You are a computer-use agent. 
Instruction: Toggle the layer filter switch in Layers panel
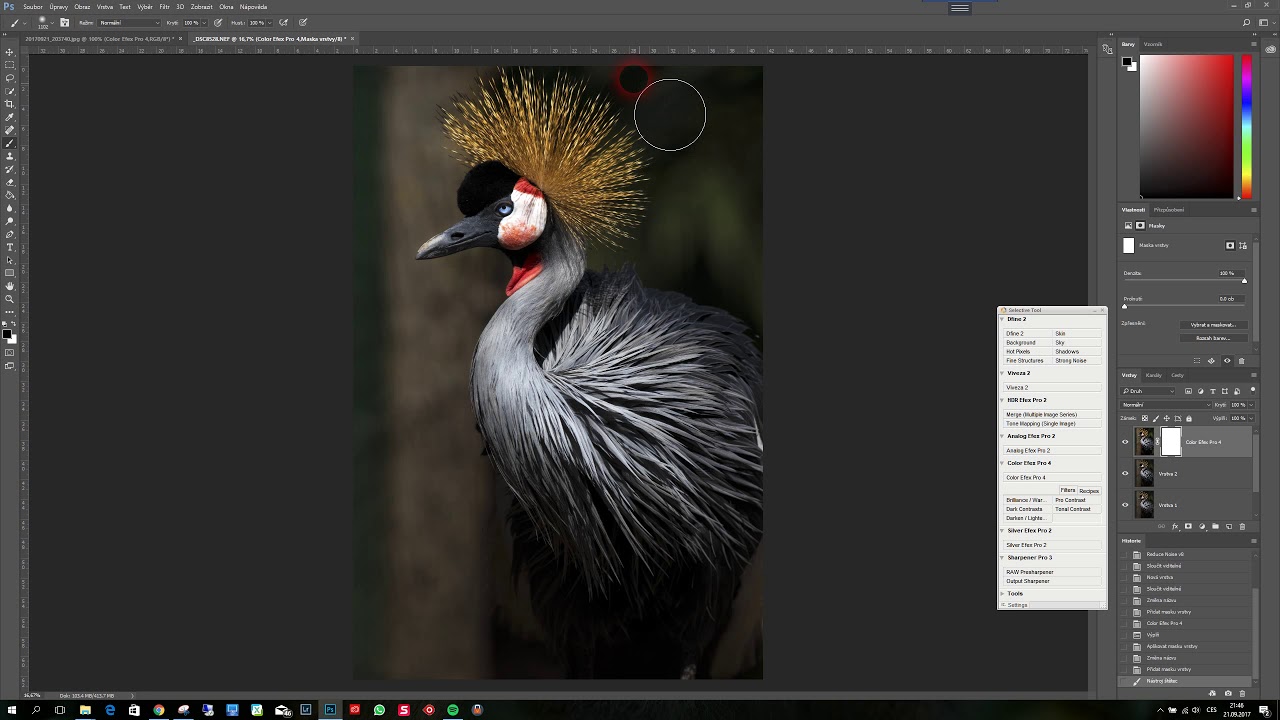(1253, 391)
